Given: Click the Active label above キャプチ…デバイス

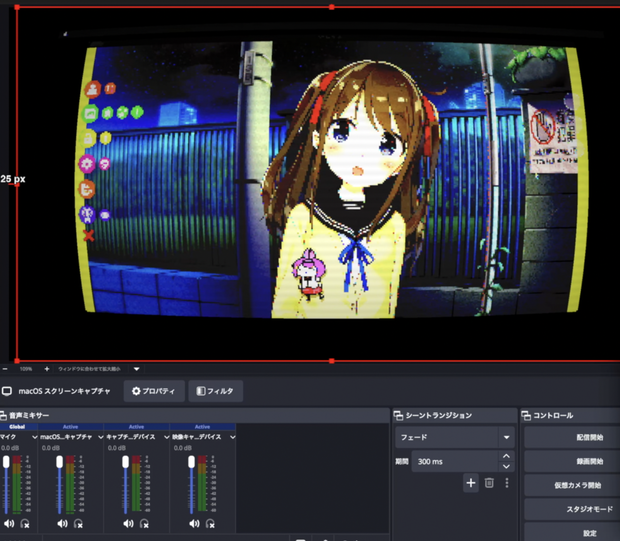Looking at the screenshot, I should pyautogui.click(x=136, y=427).
